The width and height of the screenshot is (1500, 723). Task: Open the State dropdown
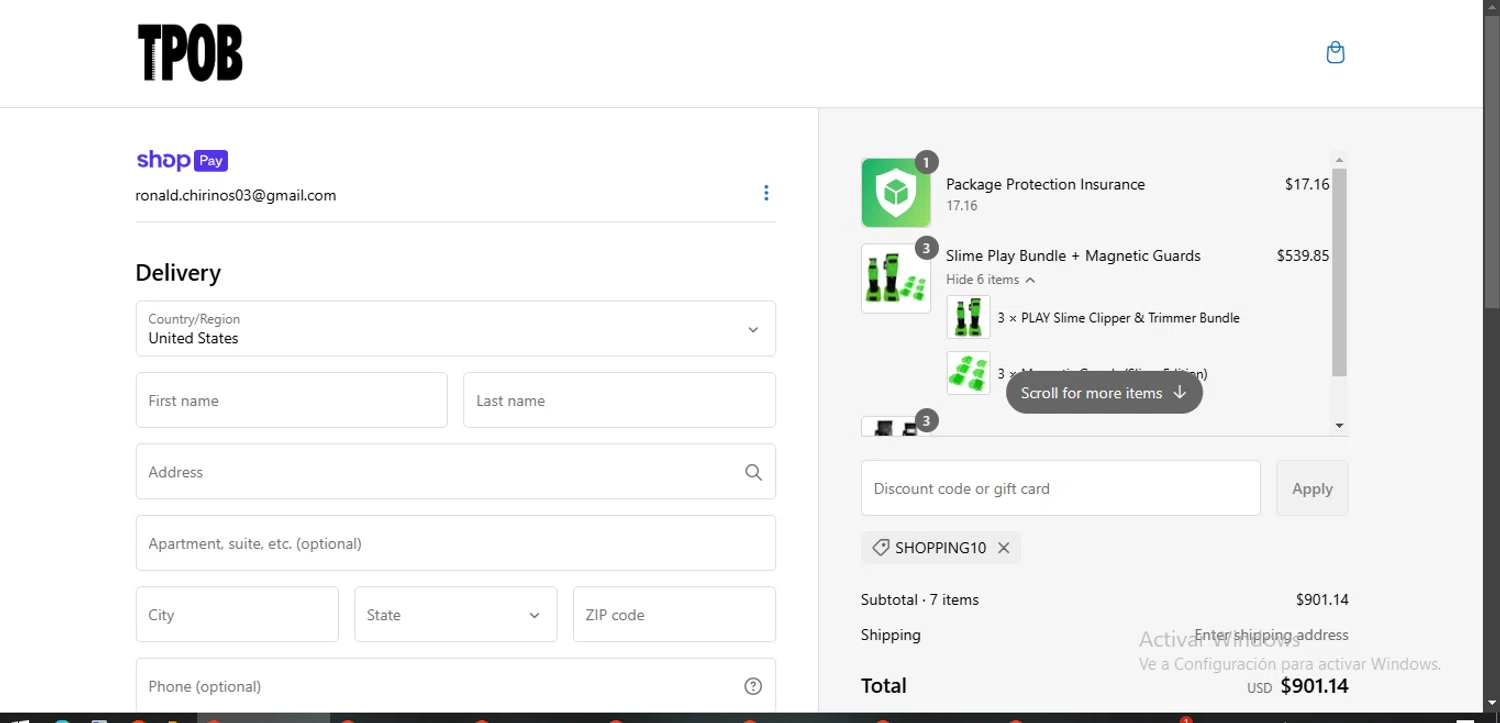[x=456, y=614]
